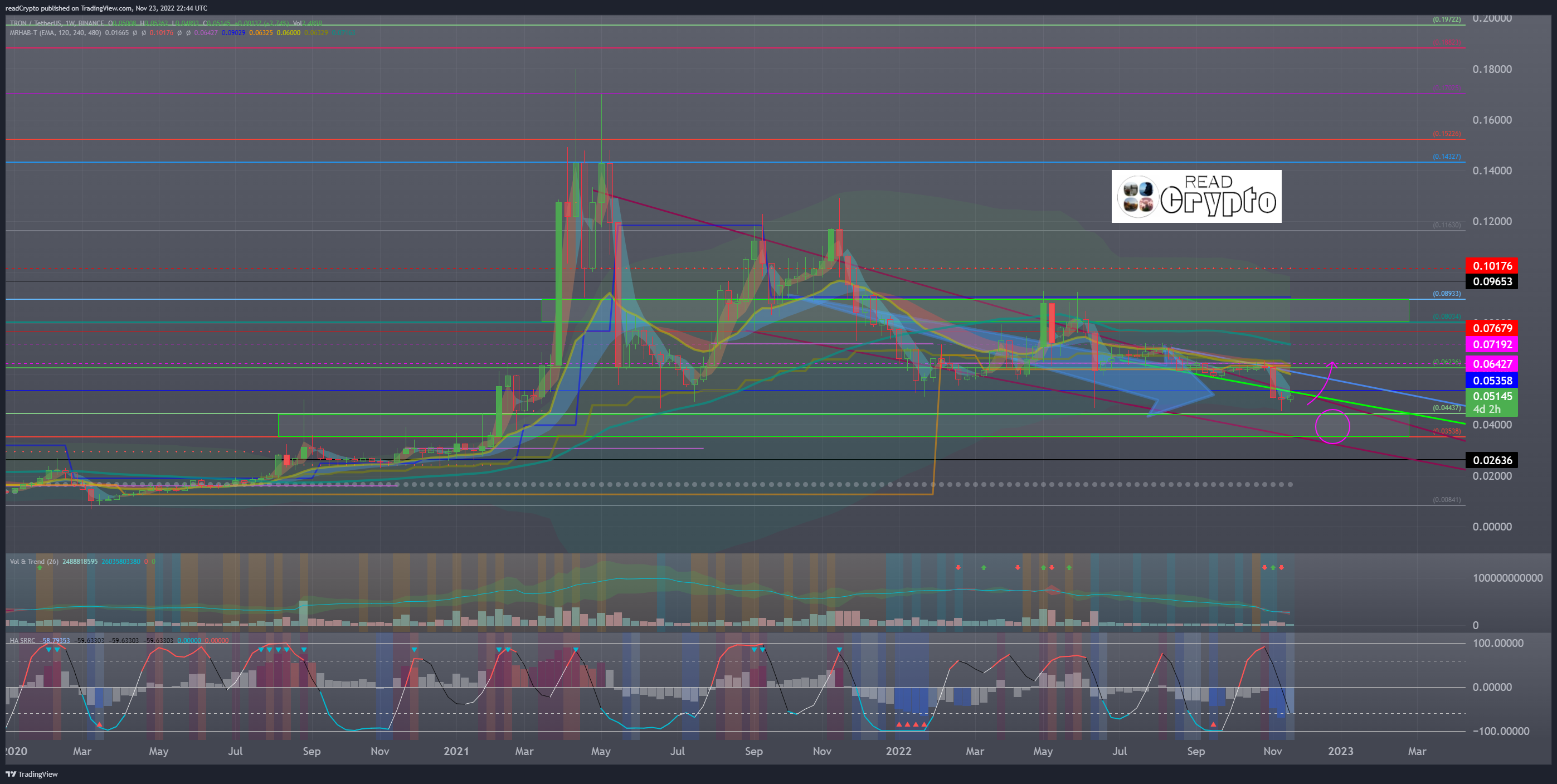Screen dimensions: 1557x784
Task: Click the 0.18000 price scale tick
Action: point(1492,70)
